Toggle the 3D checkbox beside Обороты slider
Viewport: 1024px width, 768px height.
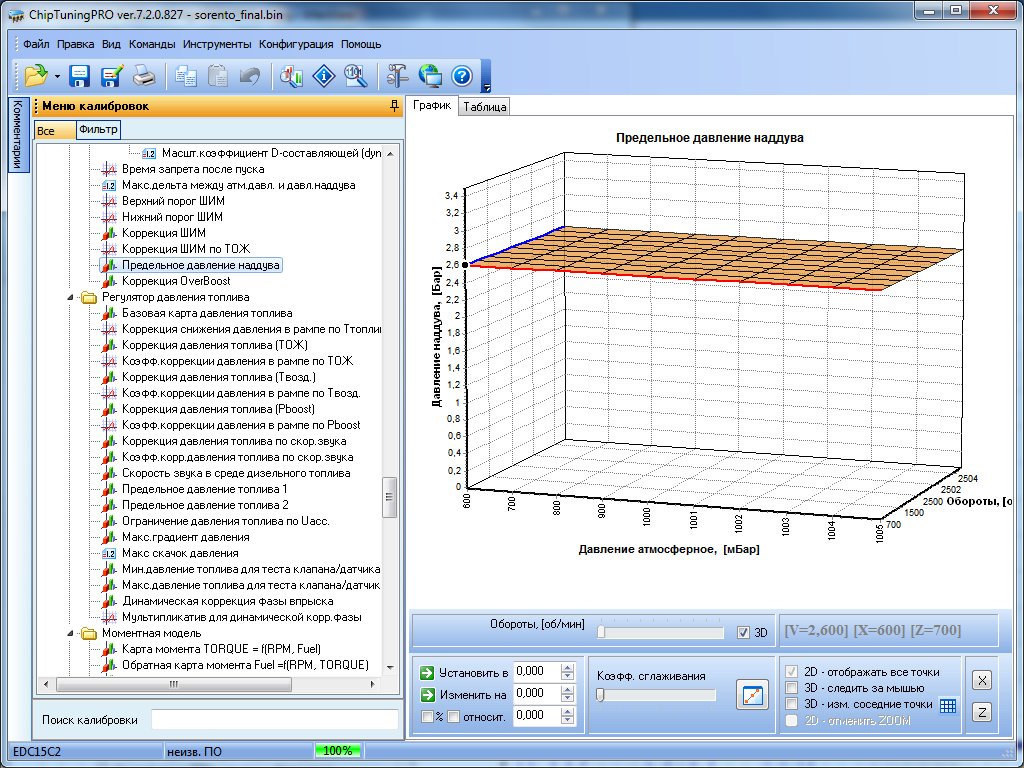(742, 632)
